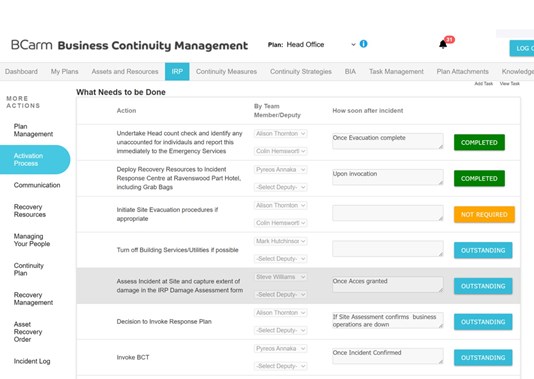The width and height of the screenshot is (534, 379).
Task: Open Select Deputy dropdown for Deploy Recovery Resources
Action: tap(281, 187)
